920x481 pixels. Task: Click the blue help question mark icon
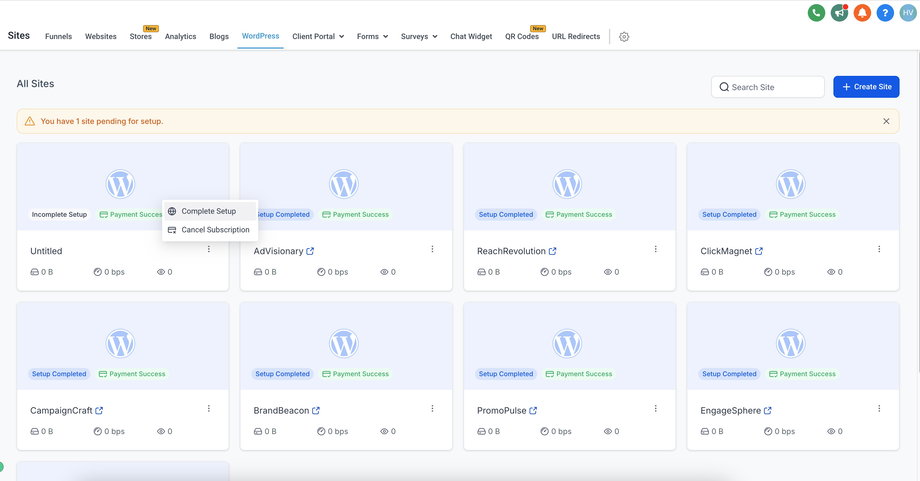885,13
